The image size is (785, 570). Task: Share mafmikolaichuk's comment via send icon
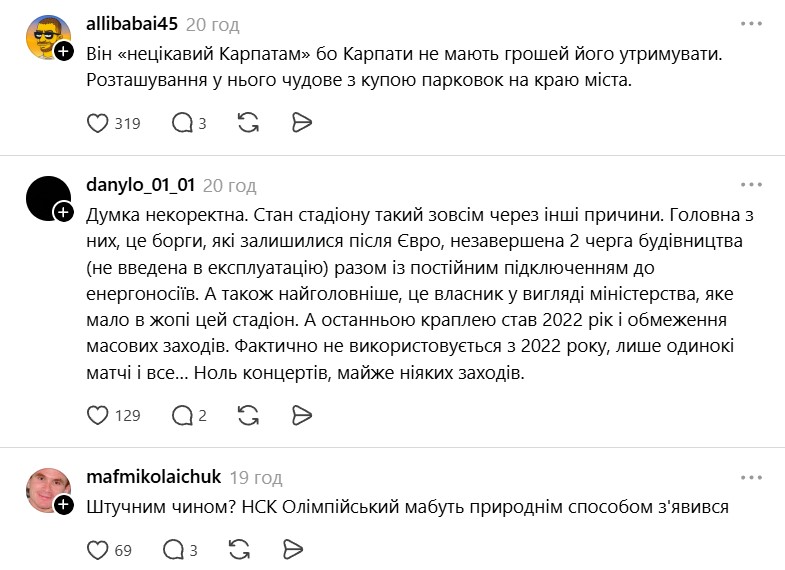(x=293, y=550)
